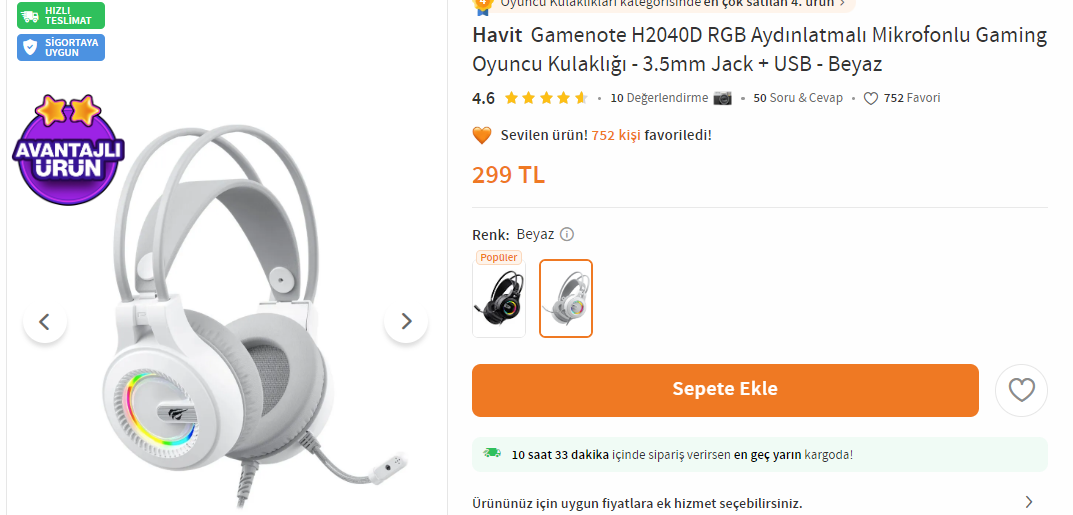This screenshot has width=1073, height=515.
Task: Click the info icon next to Beyaz
Action: [x=567, y=235]
